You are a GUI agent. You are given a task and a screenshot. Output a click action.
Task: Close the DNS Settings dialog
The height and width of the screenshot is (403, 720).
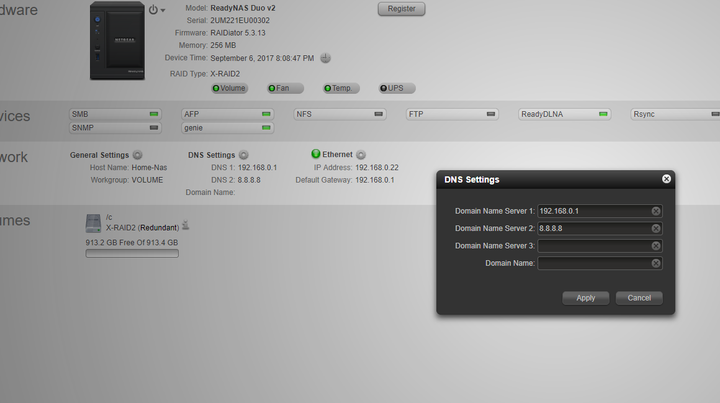[x=666, y=179]
